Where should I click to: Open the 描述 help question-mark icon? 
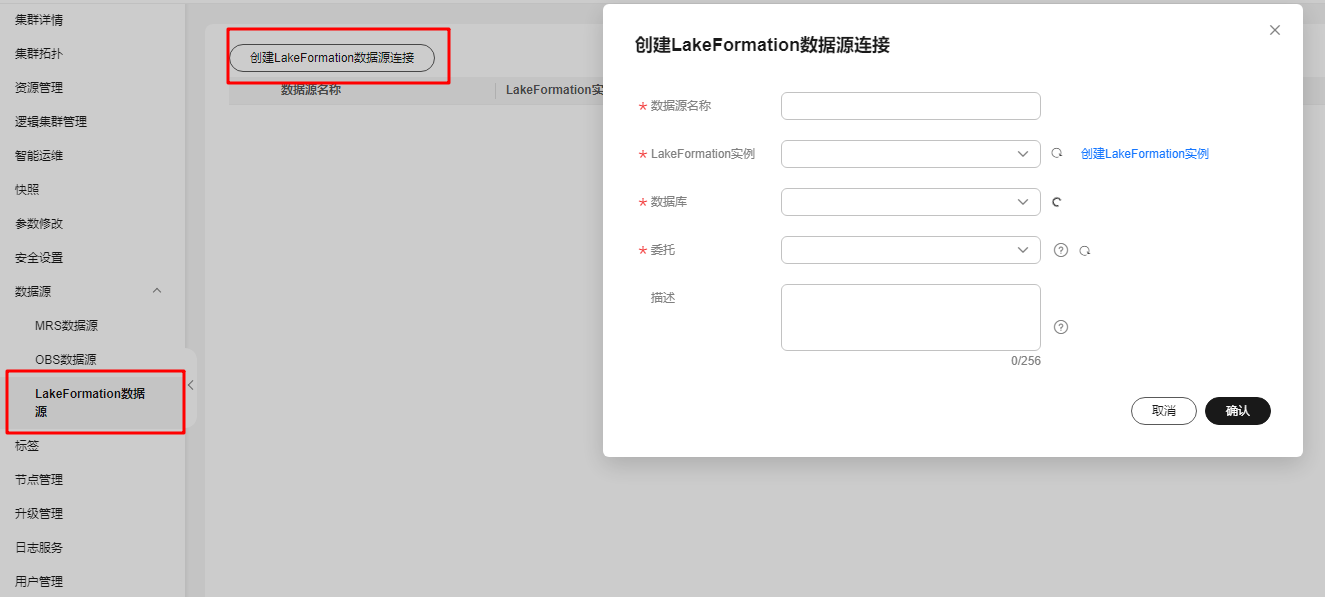[1061, 327]
